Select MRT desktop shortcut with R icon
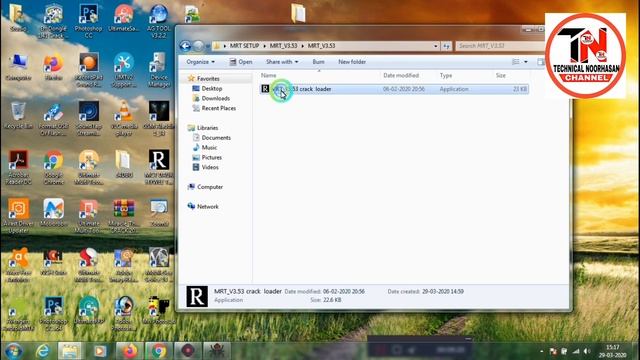The height and width of the screenshot is (360, 640). pos(159,167)
